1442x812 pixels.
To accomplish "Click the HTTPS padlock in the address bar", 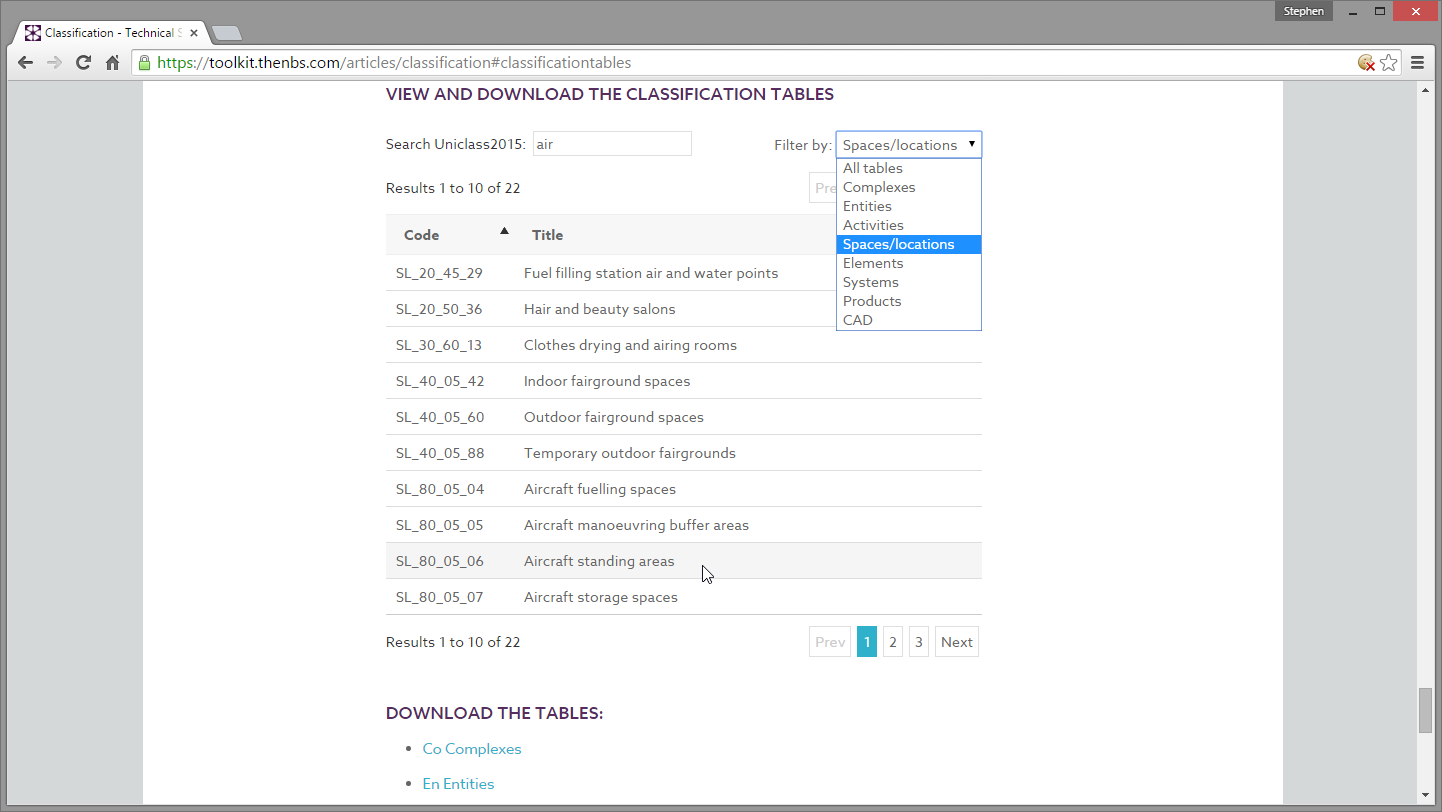I will pos(146,62).
